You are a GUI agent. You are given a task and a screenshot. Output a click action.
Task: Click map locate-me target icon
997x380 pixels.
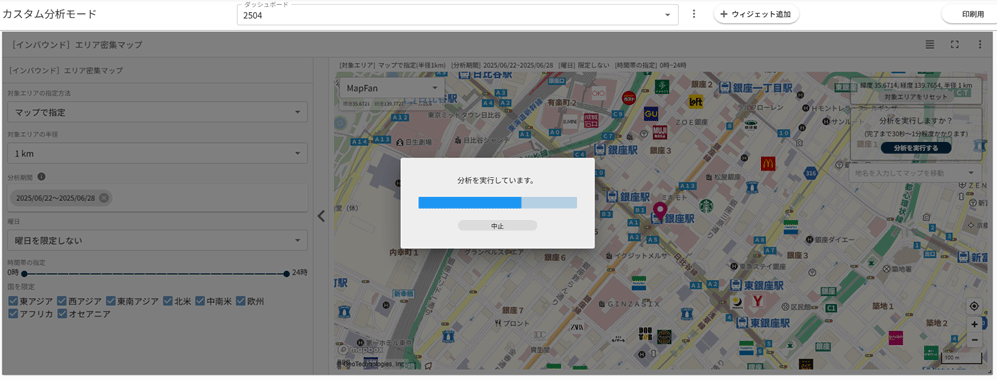974,306
